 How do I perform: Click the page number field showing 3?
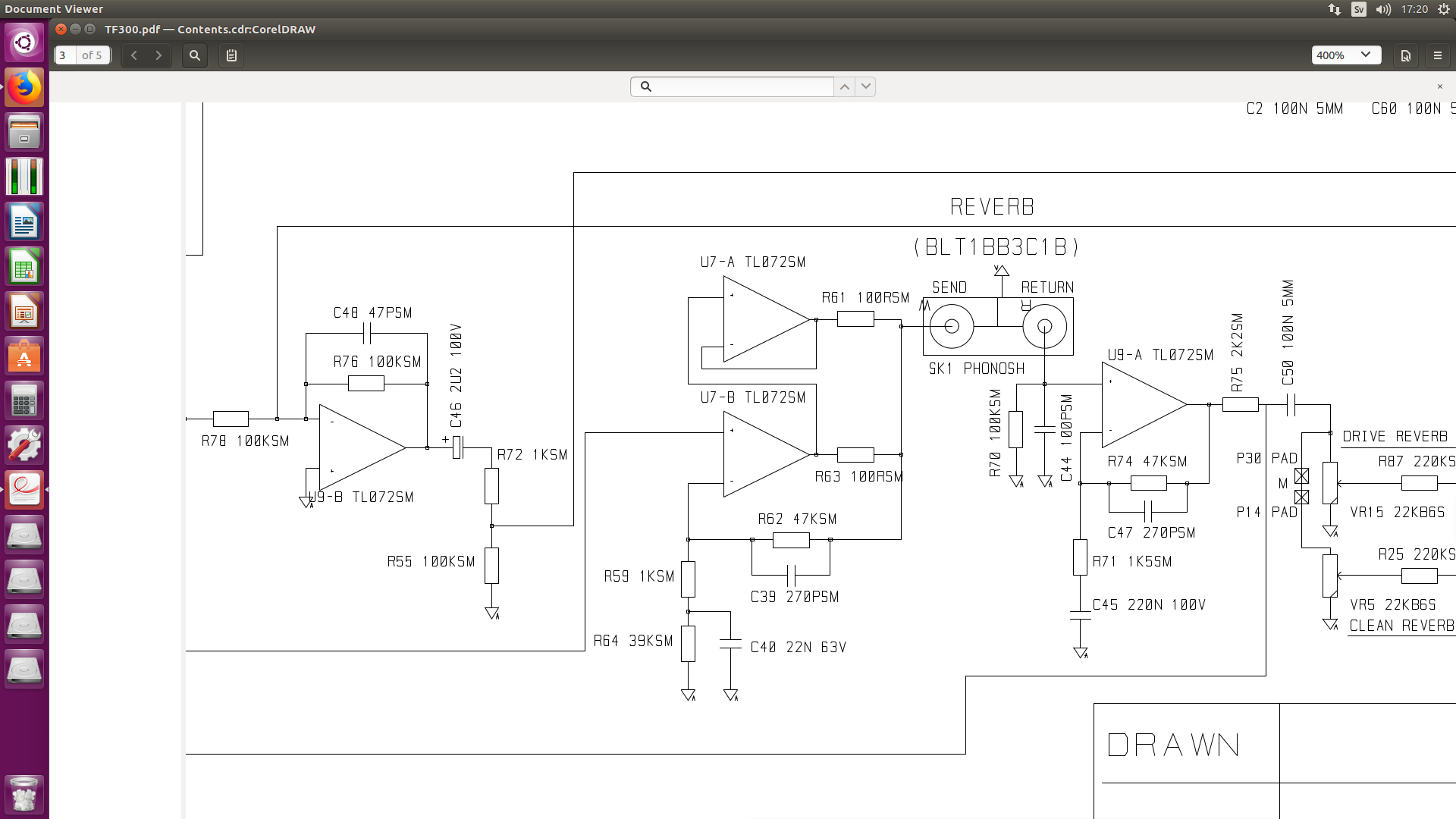[65, 55]
